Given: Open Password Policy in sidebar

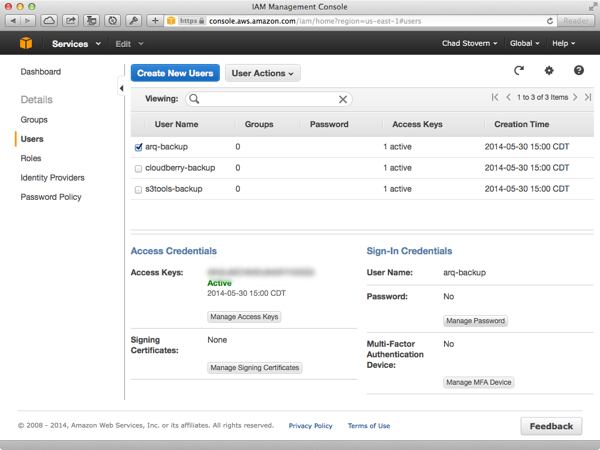Looking at the screenshot, I should point(51,197).
